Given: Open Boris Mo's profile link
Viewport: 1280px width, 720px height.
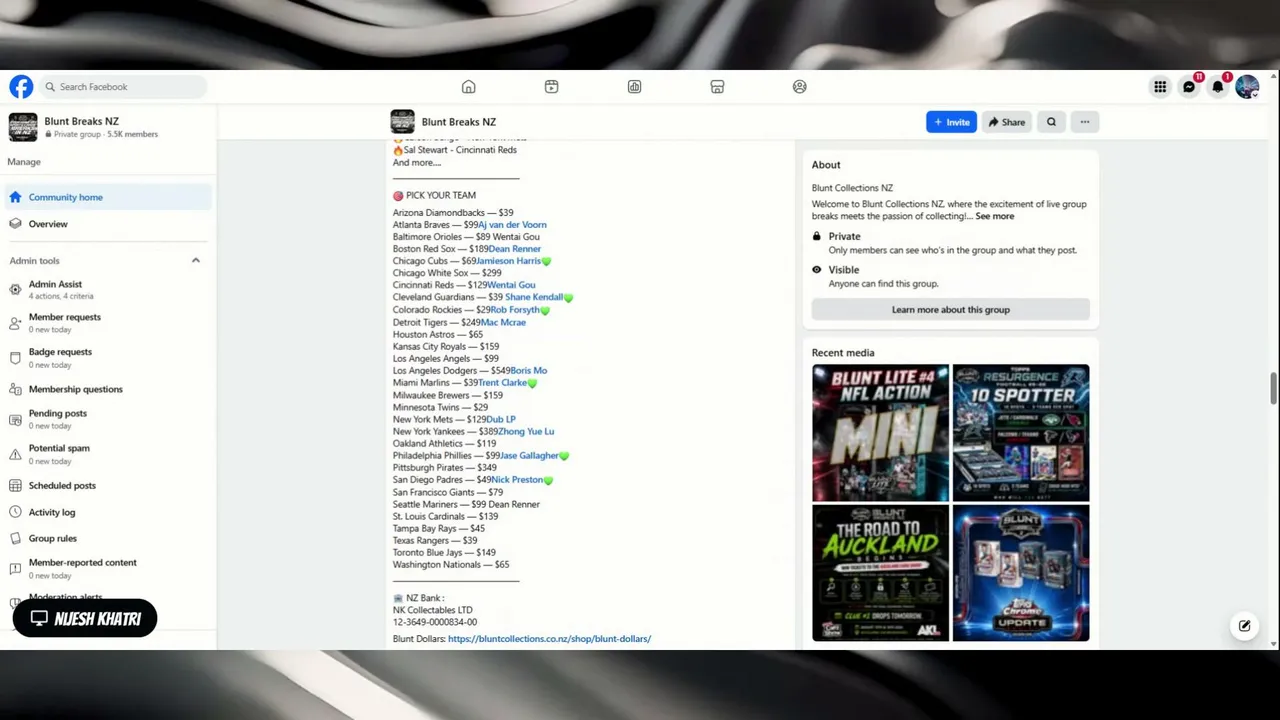Looking at the screenshot, I should [529, 371].
